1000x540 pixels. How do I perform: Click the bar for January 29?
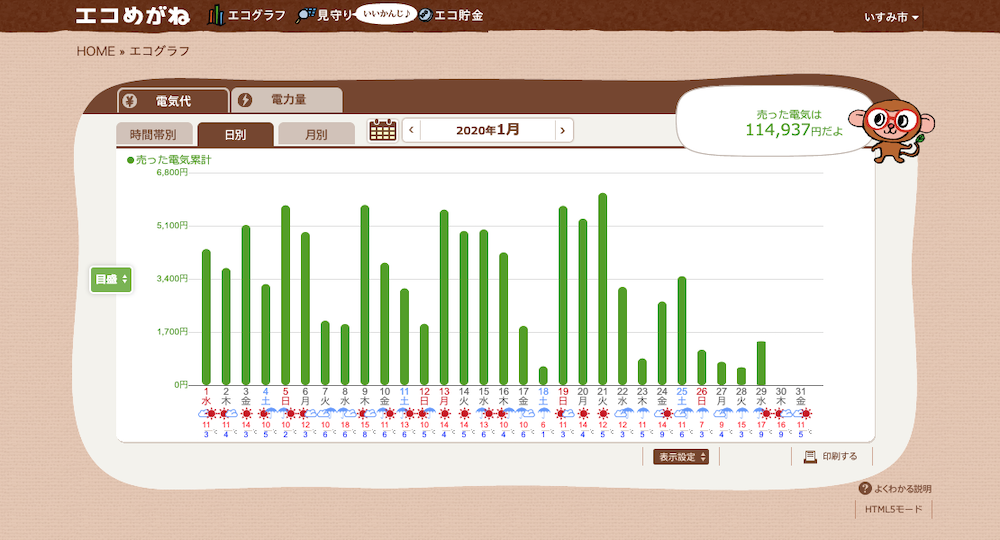tap(761, 363)
